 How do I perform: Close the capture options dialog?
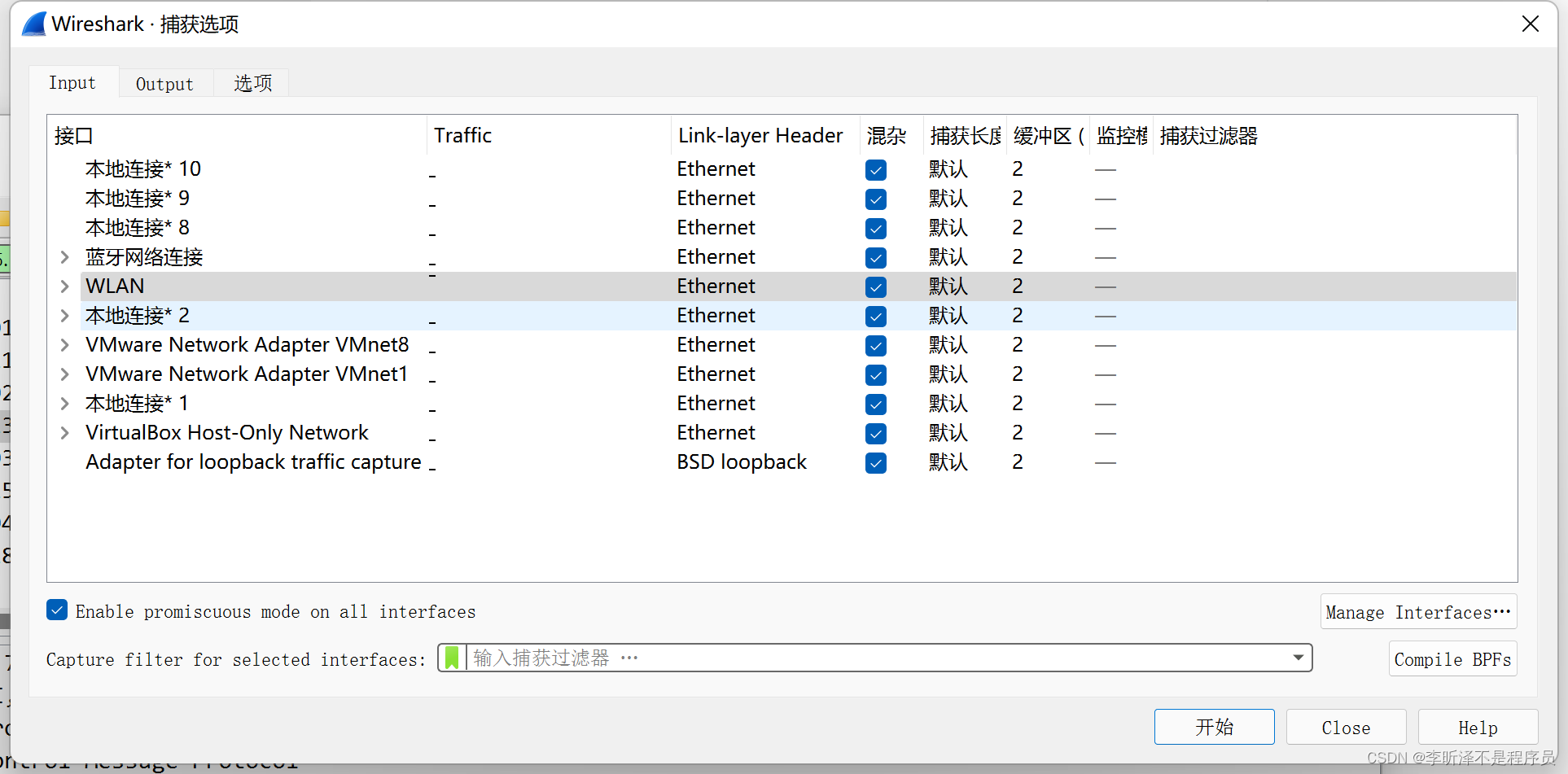[1531, 24]
